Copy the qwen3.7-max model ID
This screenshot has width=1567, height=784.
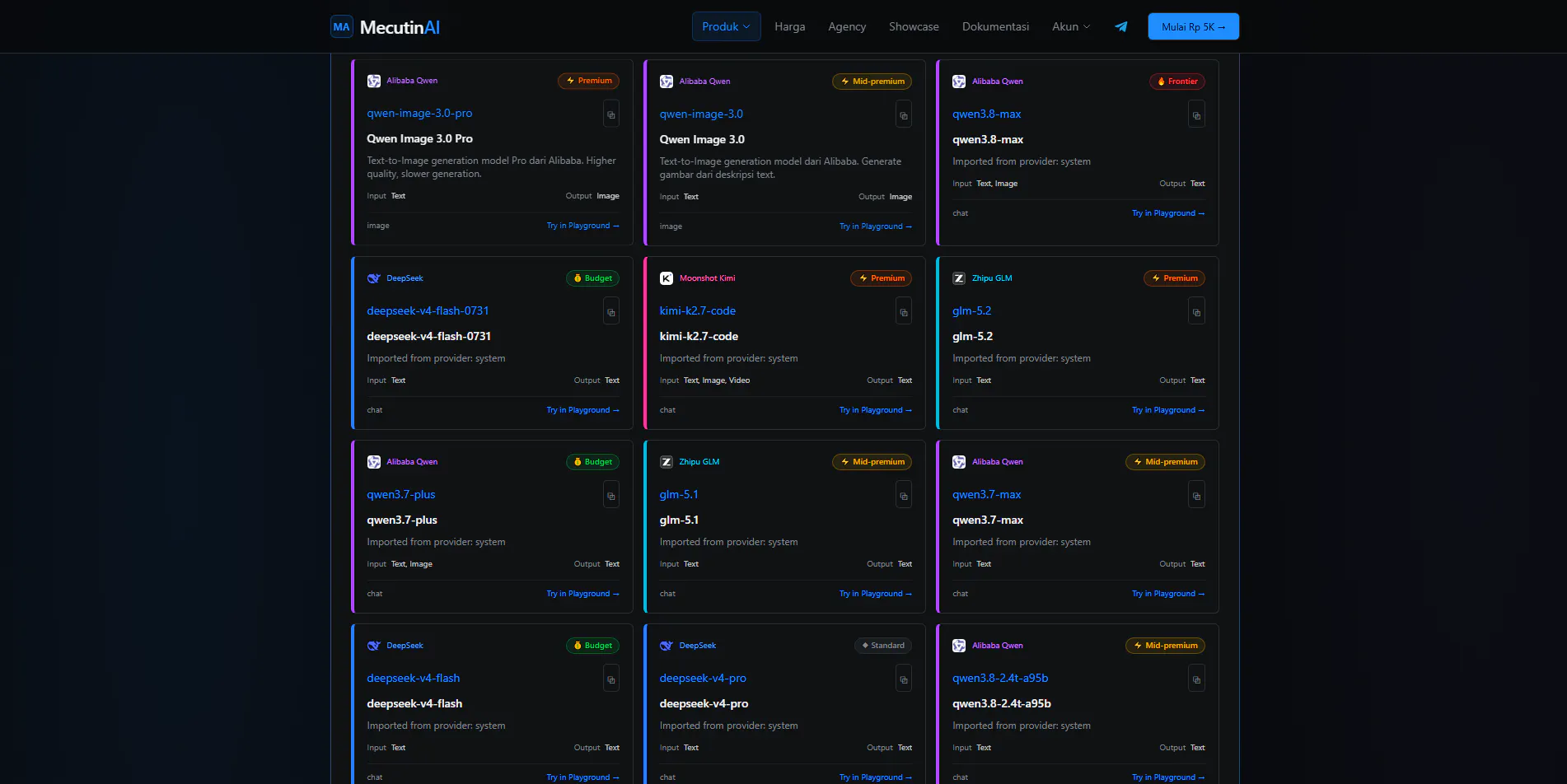[x=1197, y=496]
